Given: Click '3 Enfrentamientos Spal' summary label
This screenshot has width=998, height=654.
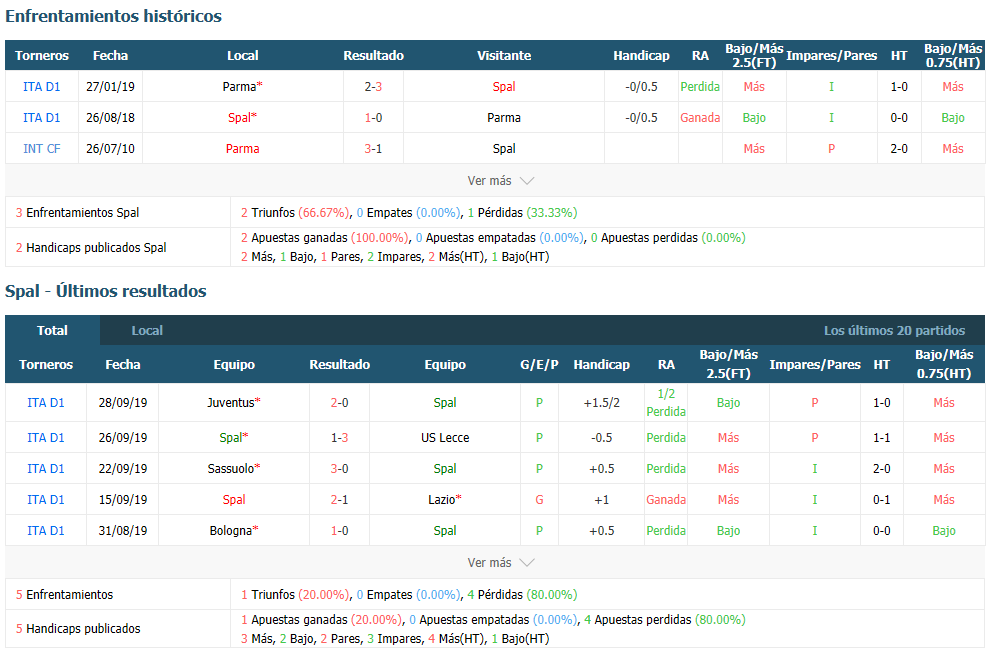Looking at the screenshot, I should 78,212.
